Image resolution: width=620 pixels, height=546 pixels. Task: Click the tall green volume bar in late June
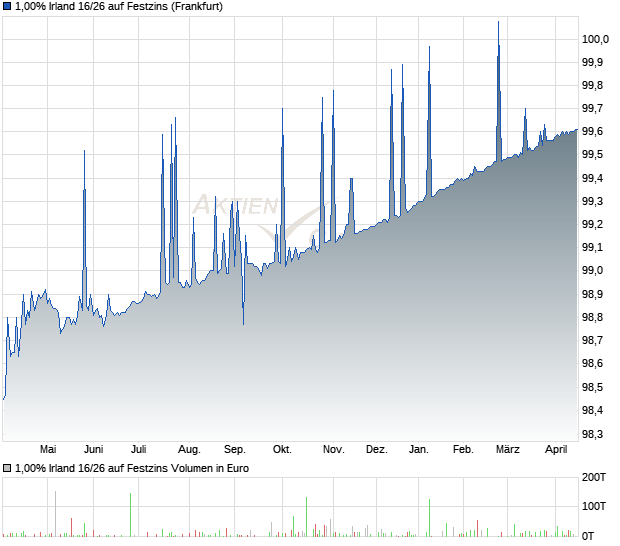coord(130,515)
